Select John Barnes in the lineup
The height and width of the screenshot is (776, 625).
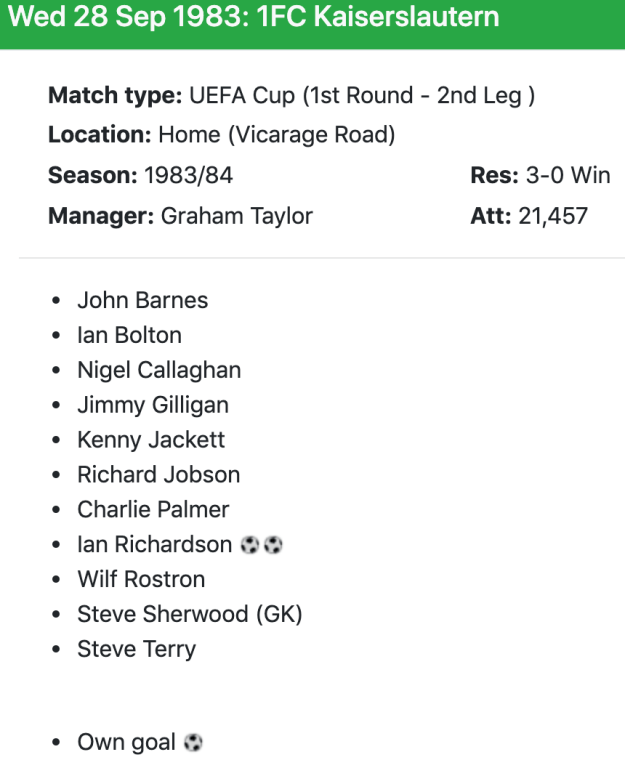pyautogui.click(x=143, y=300)
